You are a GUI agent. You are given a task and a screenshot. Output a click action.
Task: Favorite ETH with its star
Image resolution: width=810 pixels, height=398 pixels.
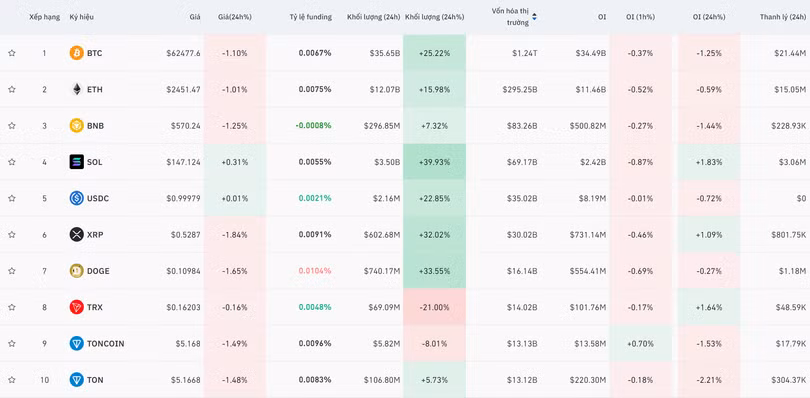(x=12, y=89)
